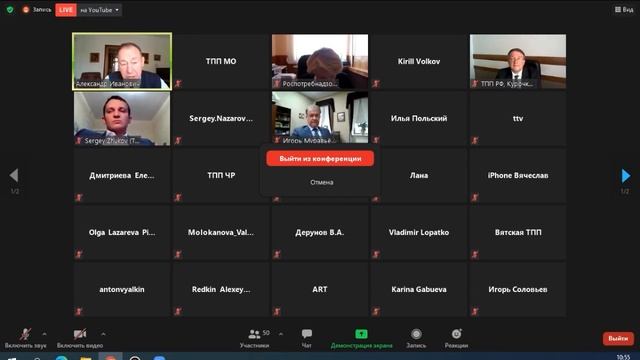The height and width of the screenshot is (360, 640).
Task: Select the Дерунов В.А. participant tile
Action: pos(320,233)
